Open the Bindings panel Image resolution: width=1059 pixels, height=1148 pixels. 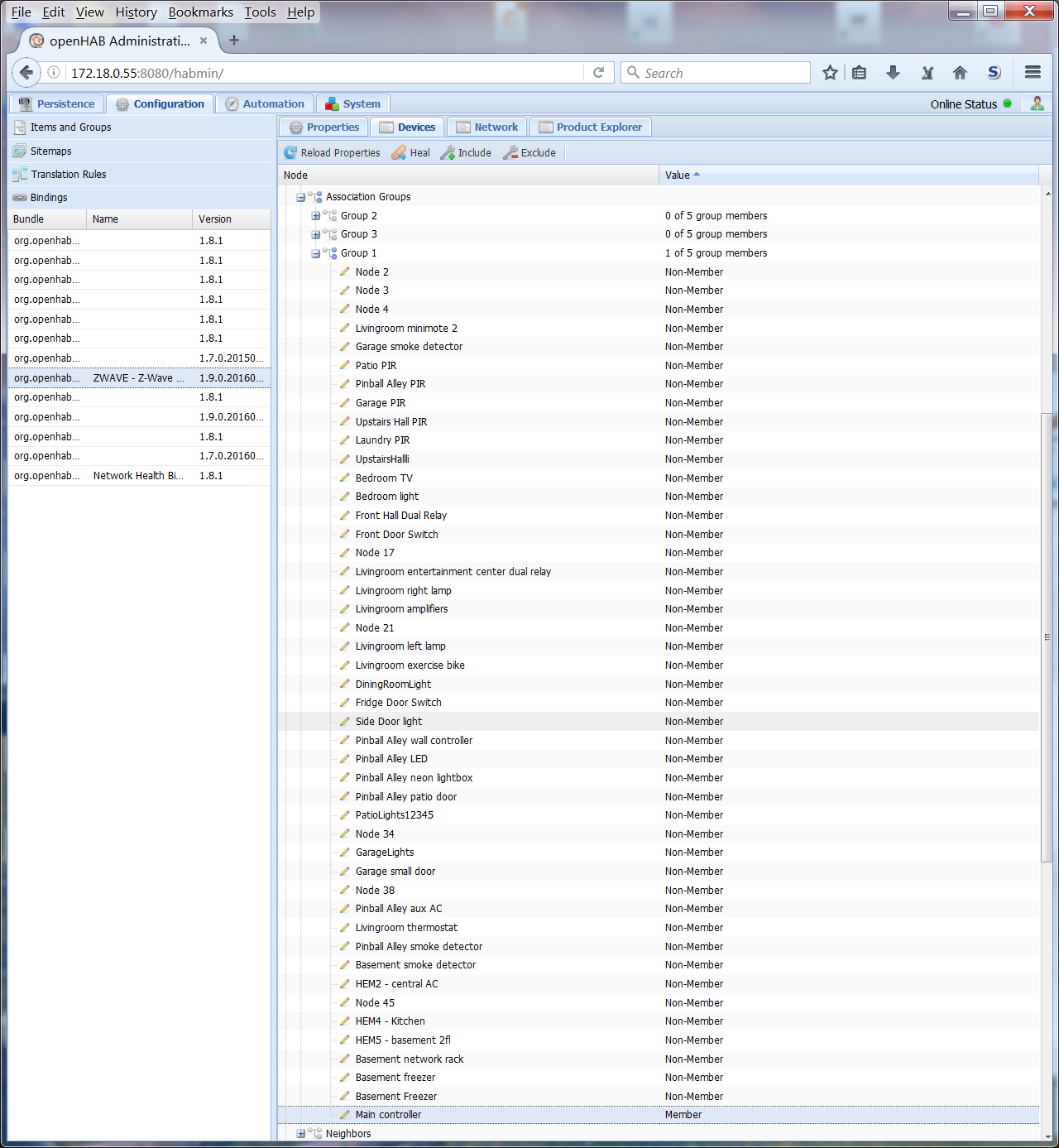(48, 197)
